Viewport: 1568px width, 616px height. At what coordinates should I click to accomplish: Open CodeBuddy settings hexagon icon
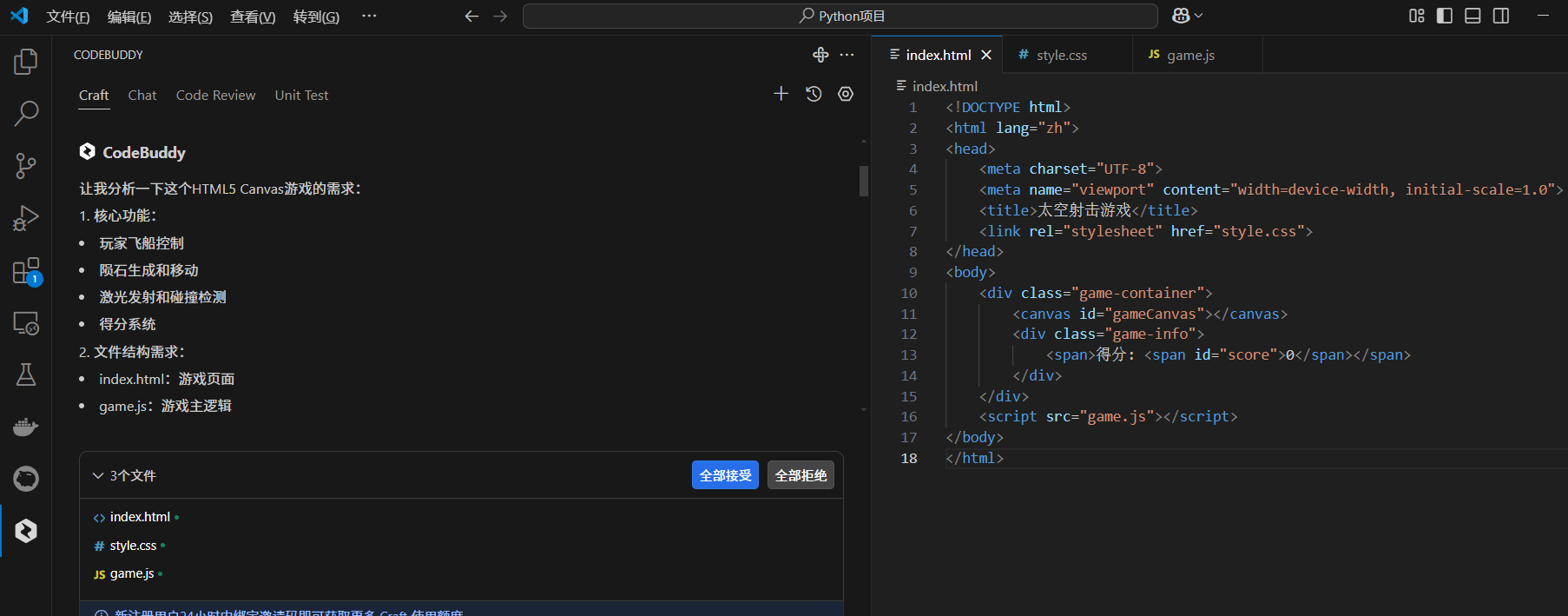(x=846, y=94)
